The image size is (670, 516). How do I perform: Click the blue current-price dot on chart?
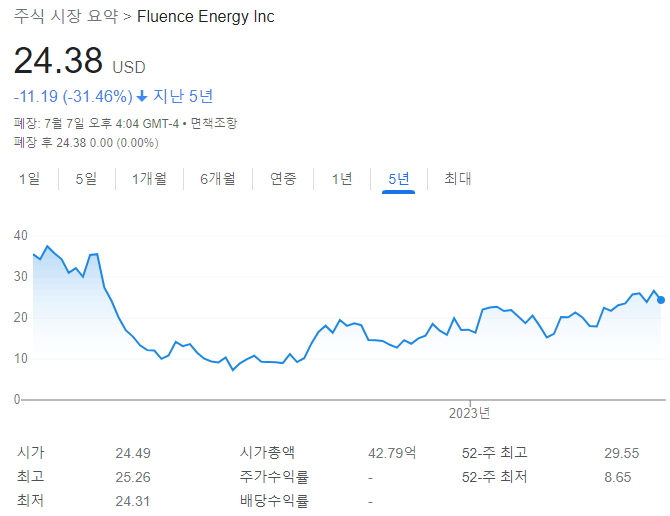[x=661, y=300]
